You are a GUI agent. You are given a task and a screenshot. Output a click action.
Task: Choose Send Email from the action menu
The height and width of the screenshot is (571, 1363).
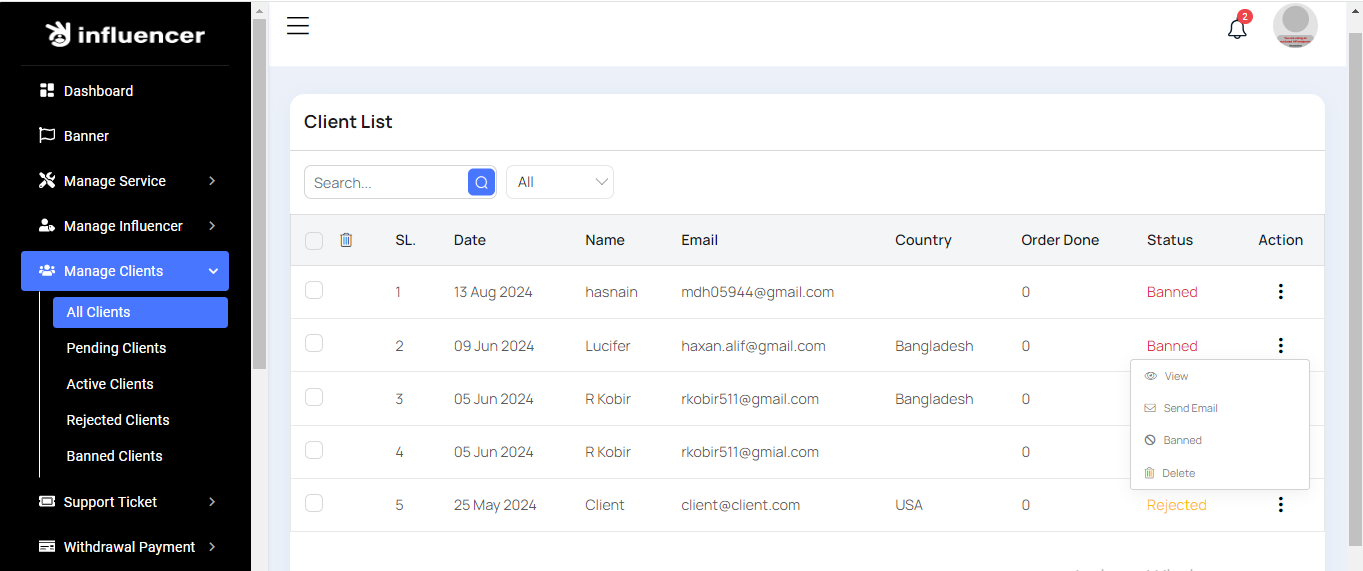(1190, 408)
